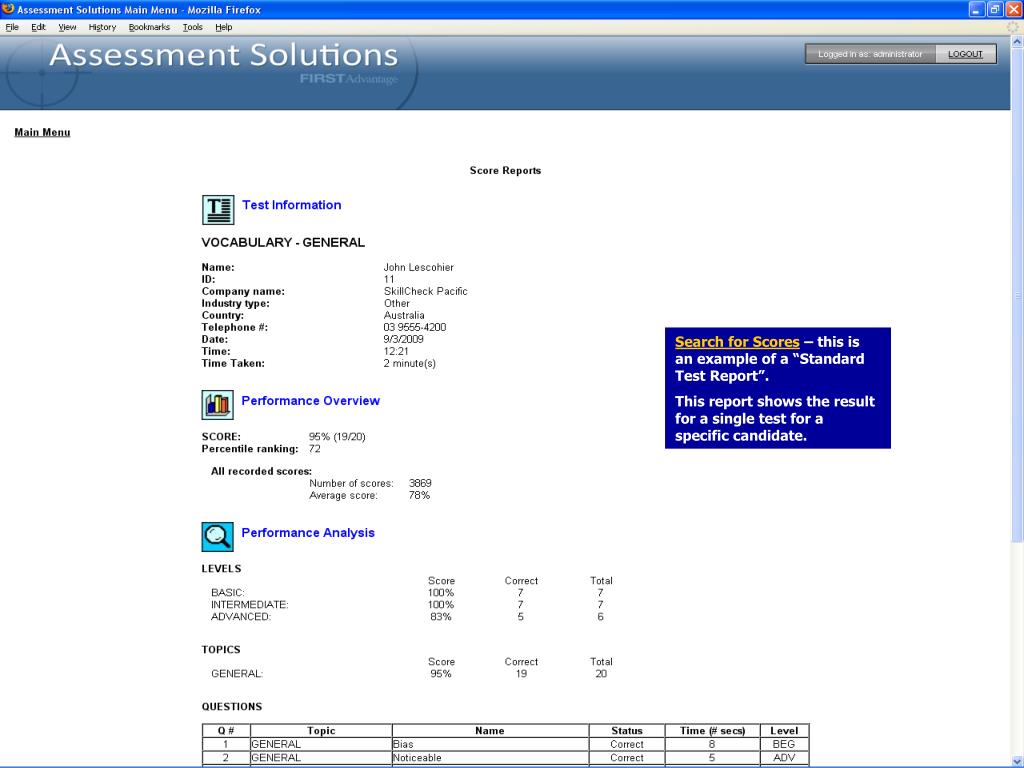Click the "ADV" level cell for Noticeable
Viewport: 1024px width, 768px height.
[784, 758]
